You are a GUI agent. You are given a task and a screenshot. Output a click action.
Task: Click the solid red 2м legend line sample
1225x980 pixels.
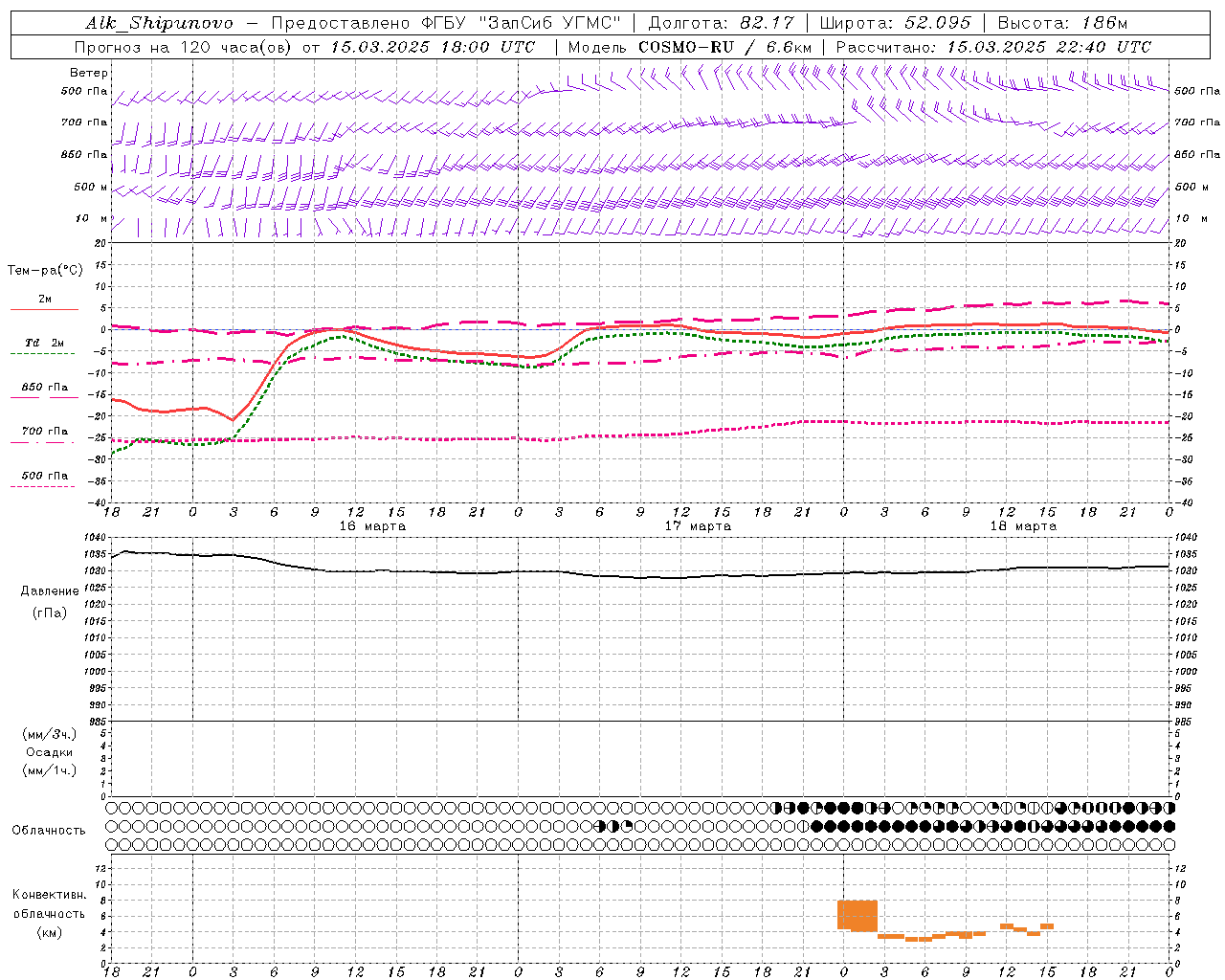(44, 309)
